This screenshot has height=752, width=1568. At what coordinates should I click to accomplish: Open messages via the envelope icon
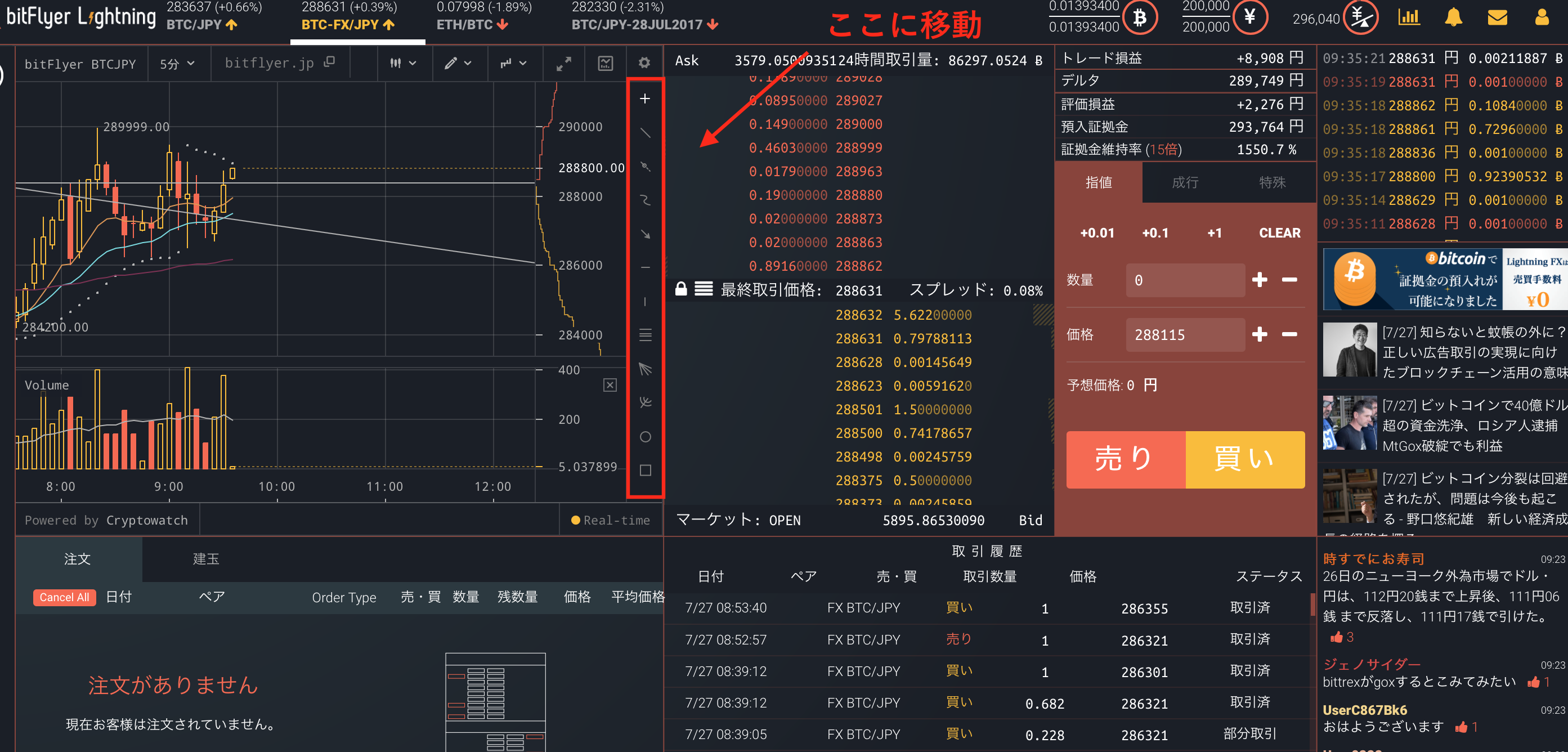point(1497,17)
